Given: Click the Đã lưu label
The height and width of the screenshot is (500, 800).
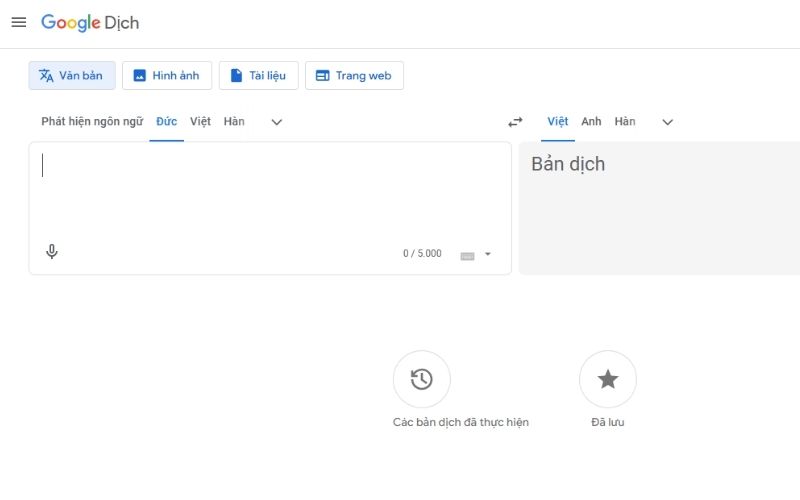Looking at the screenshot, I should click(608, 422).
